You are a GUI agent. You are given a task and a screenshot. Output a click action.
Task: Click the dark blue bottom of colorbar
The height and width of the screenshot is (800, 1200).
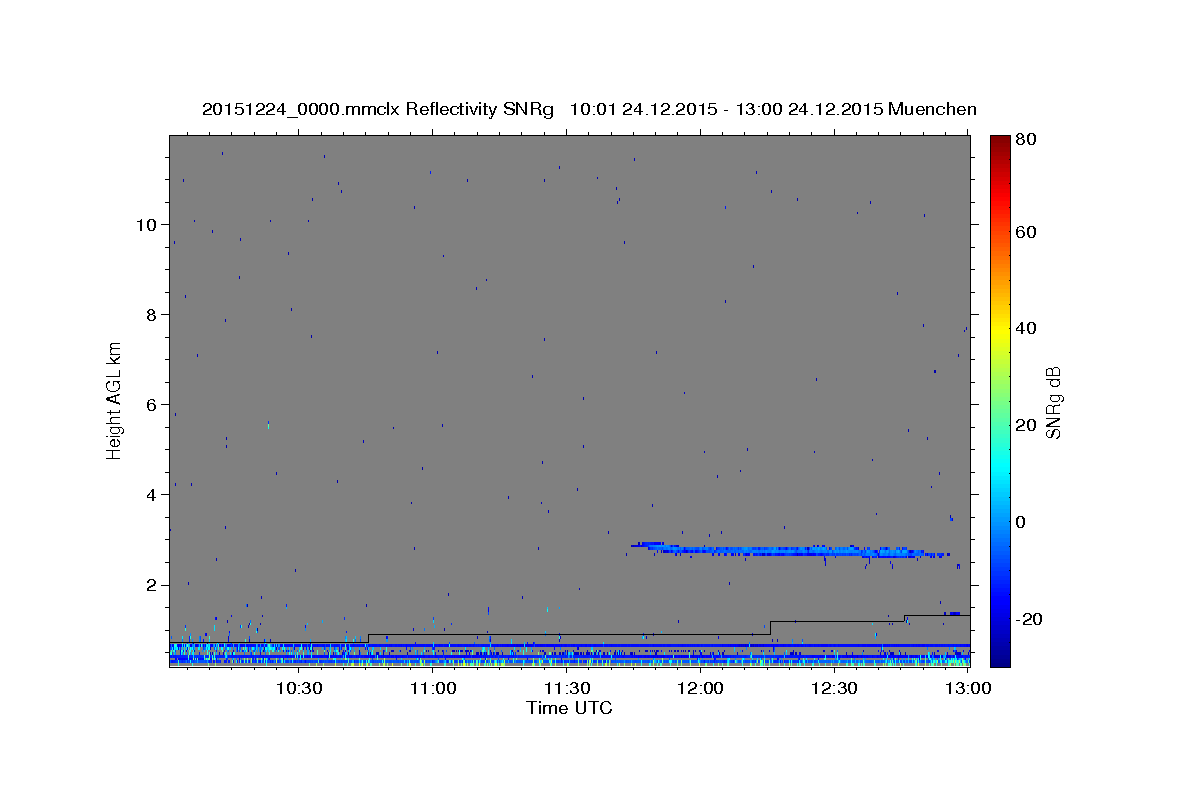(x=1000, y=655)
